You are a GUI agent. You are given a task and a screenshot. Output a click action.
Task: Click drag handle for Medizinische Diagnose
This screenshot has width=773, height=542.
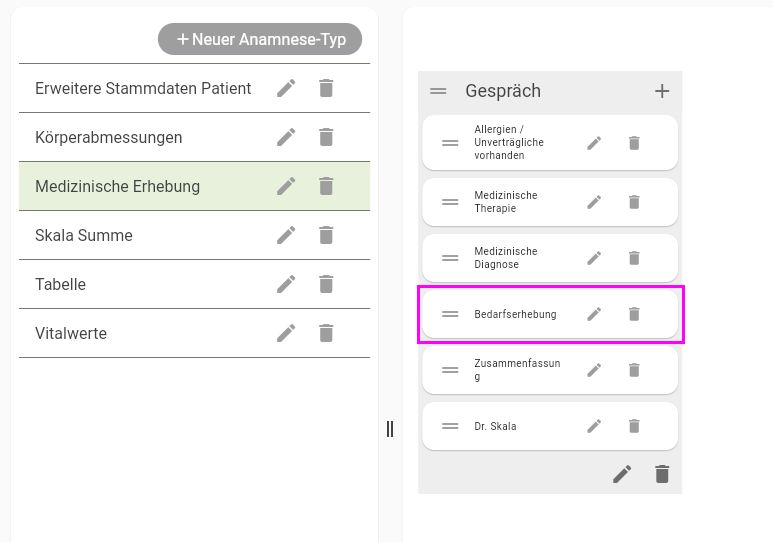click(x=450, y=258)
